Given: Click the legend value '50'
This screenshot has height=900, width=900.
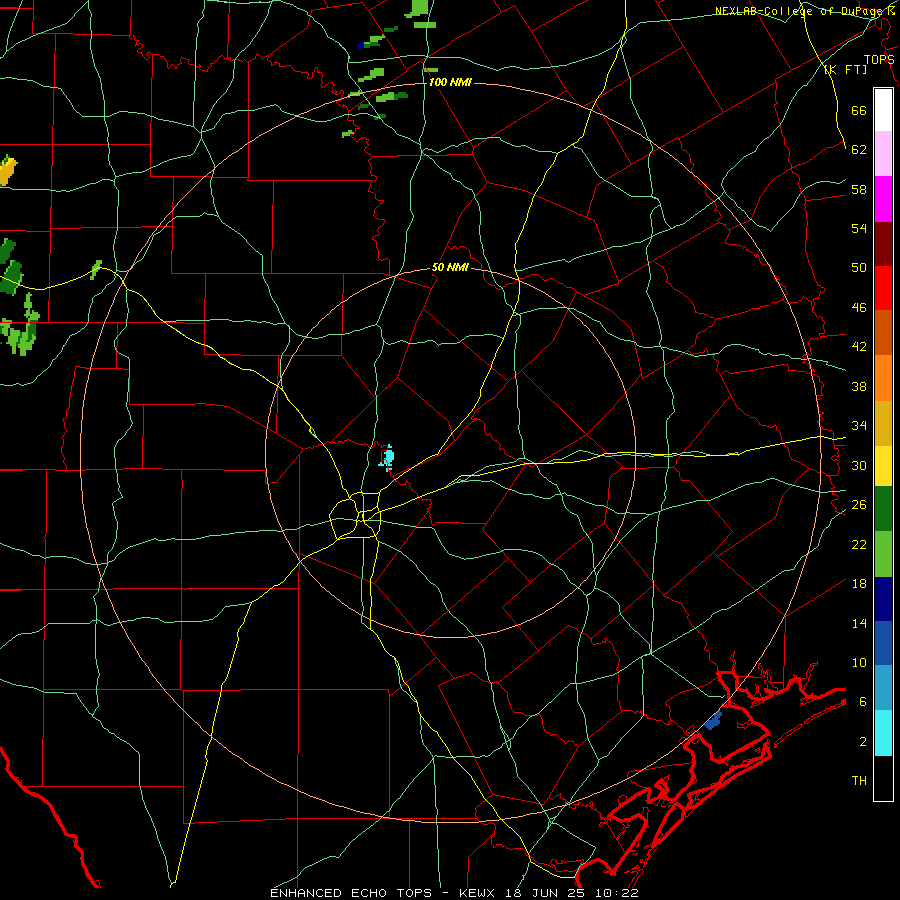Looking at the screenshot, I should (x=859, y=267).
